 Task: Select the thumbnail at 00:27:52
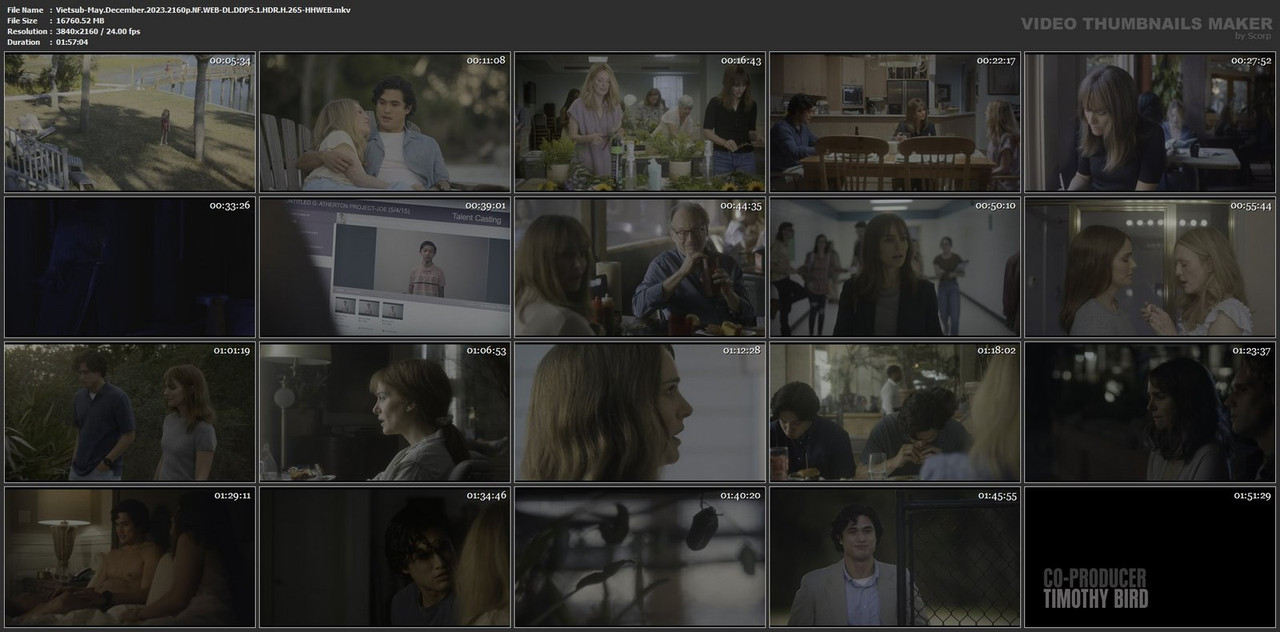1150,122
